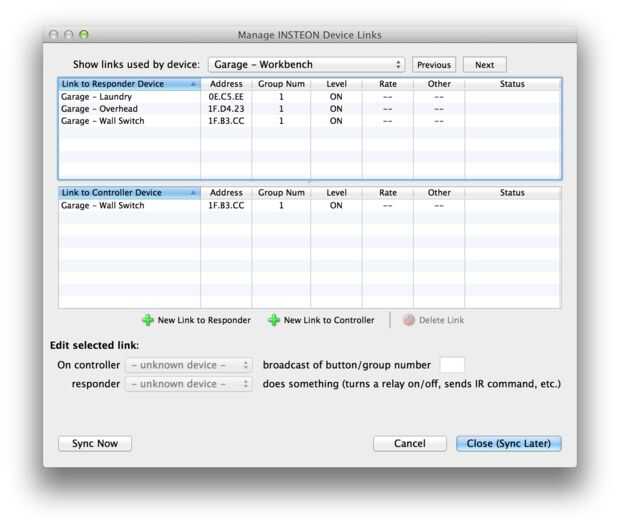Click ON level for Garage - Overhead
The width and height of the screenshot is (620, 527).
pyautogui.click(x=336, y=109)
